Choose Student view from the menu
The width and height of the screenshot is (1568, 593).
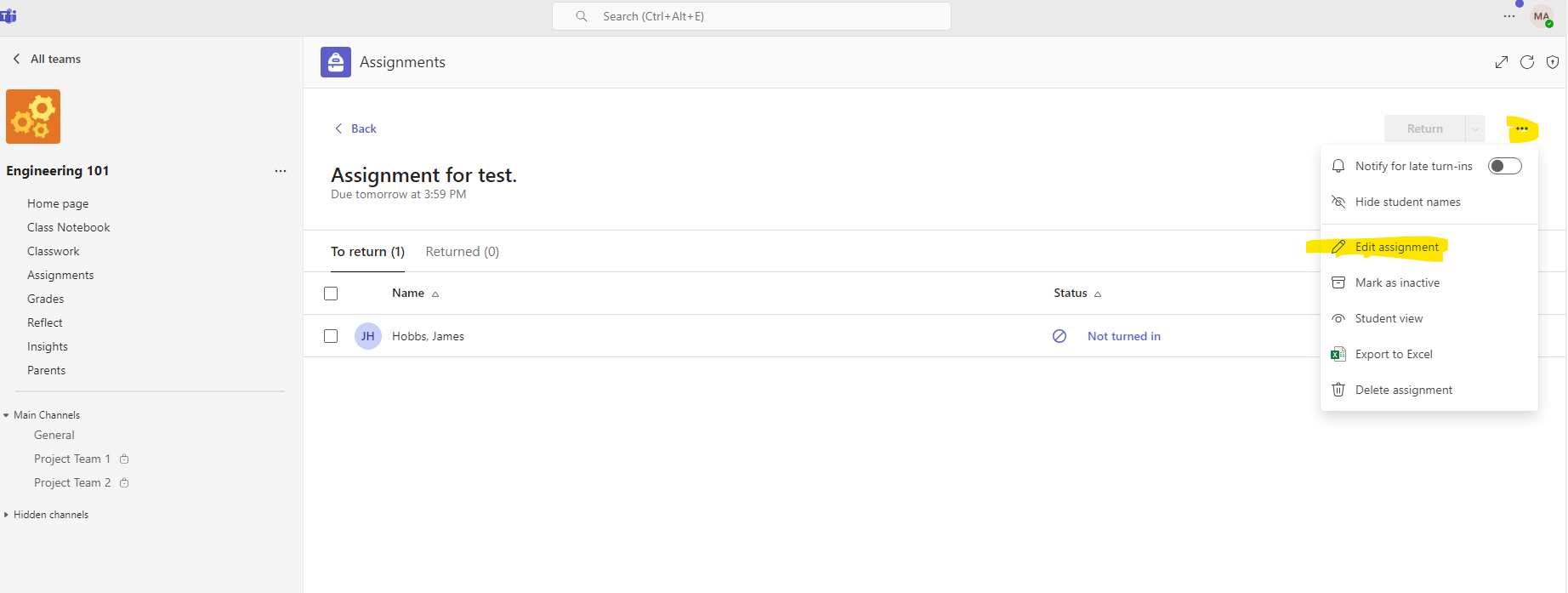pyautogui.click(x=1429, y=318)
